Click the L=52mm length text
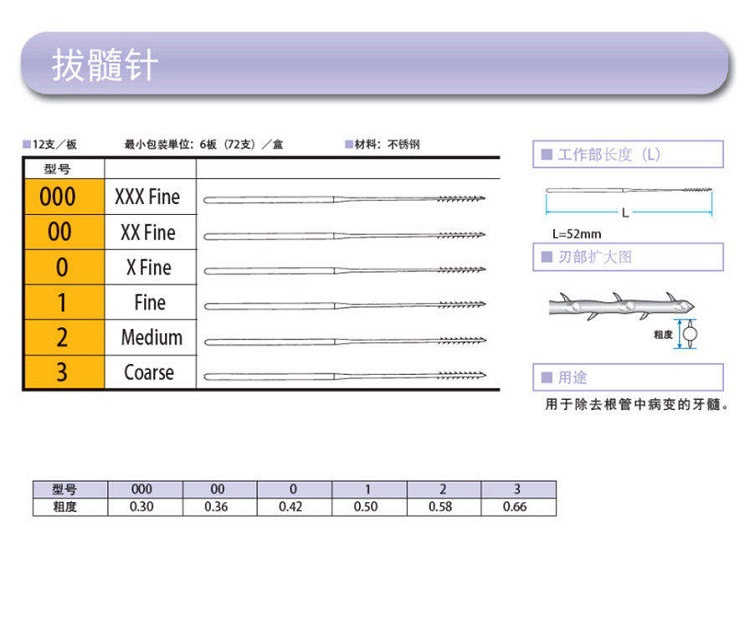The image size is (750, 620). click(x=576, y=234)
